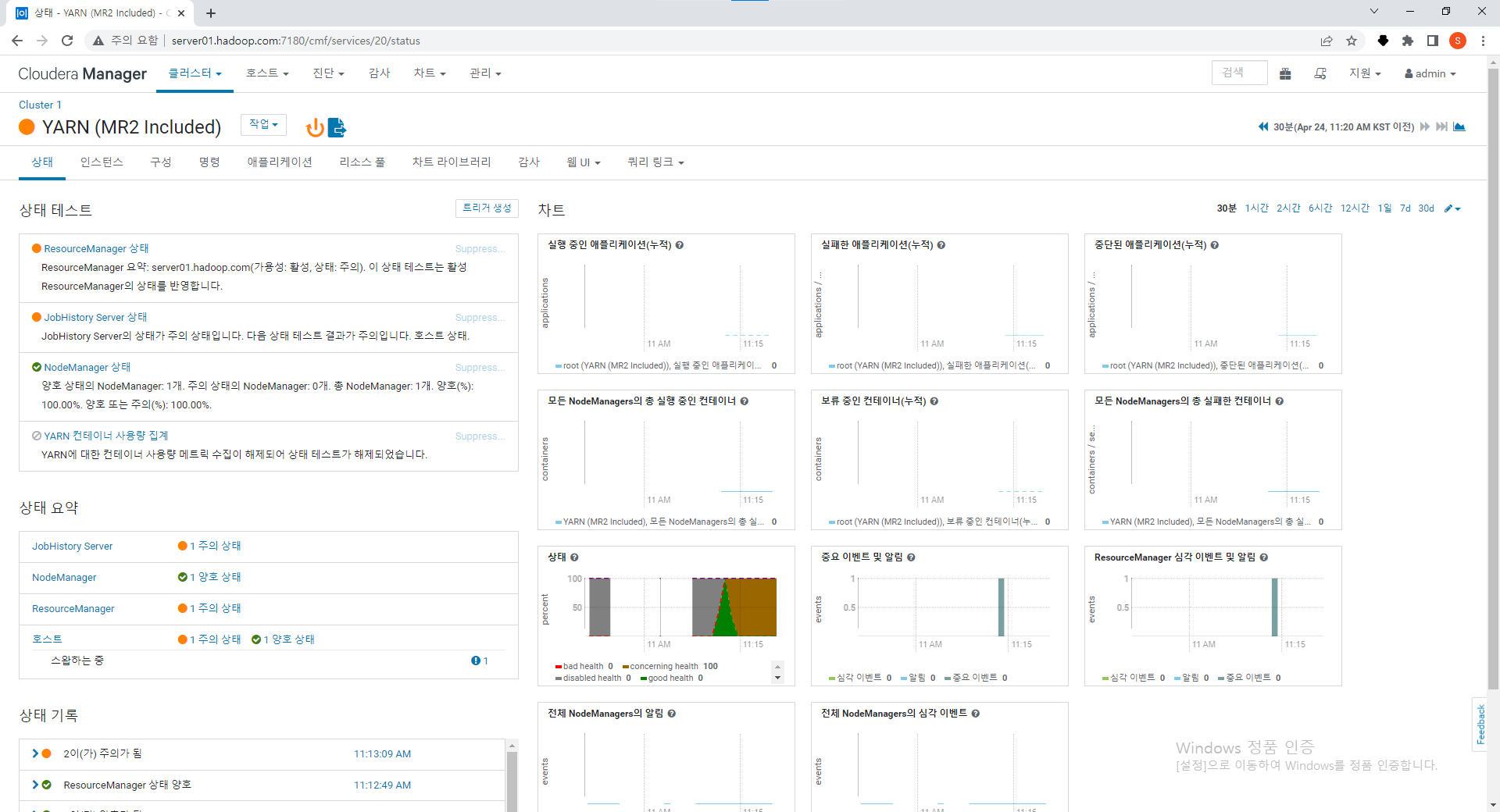The height and width of the screenshot is (812, 1500).
Task: Open the parcels gift box icon
Action: pos(1285,73)
